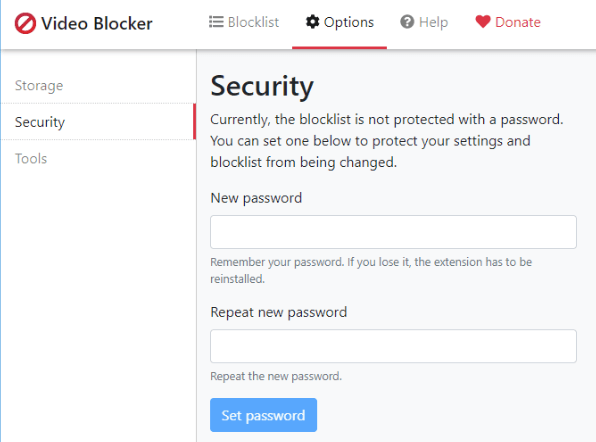Image resolution: width=596 pixels, height=442 pixels.
Task: Open the Blocklist tab
Action: [x=244, y=22]
